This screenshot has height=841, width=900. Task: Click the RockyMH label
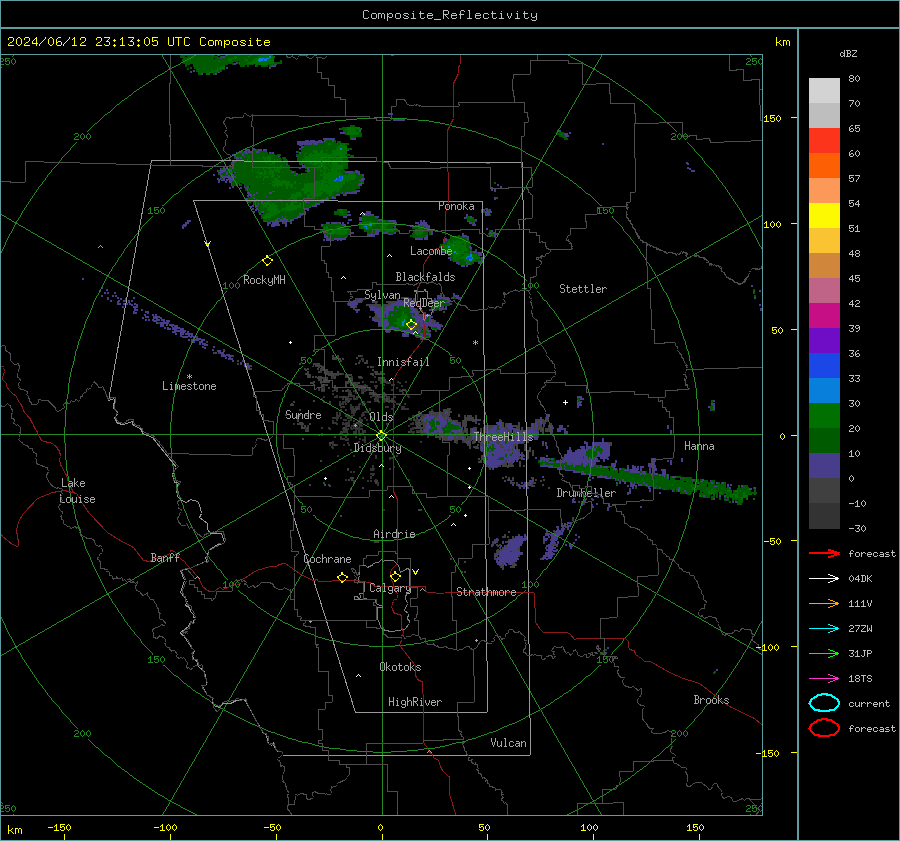click(x=264, y=280)
